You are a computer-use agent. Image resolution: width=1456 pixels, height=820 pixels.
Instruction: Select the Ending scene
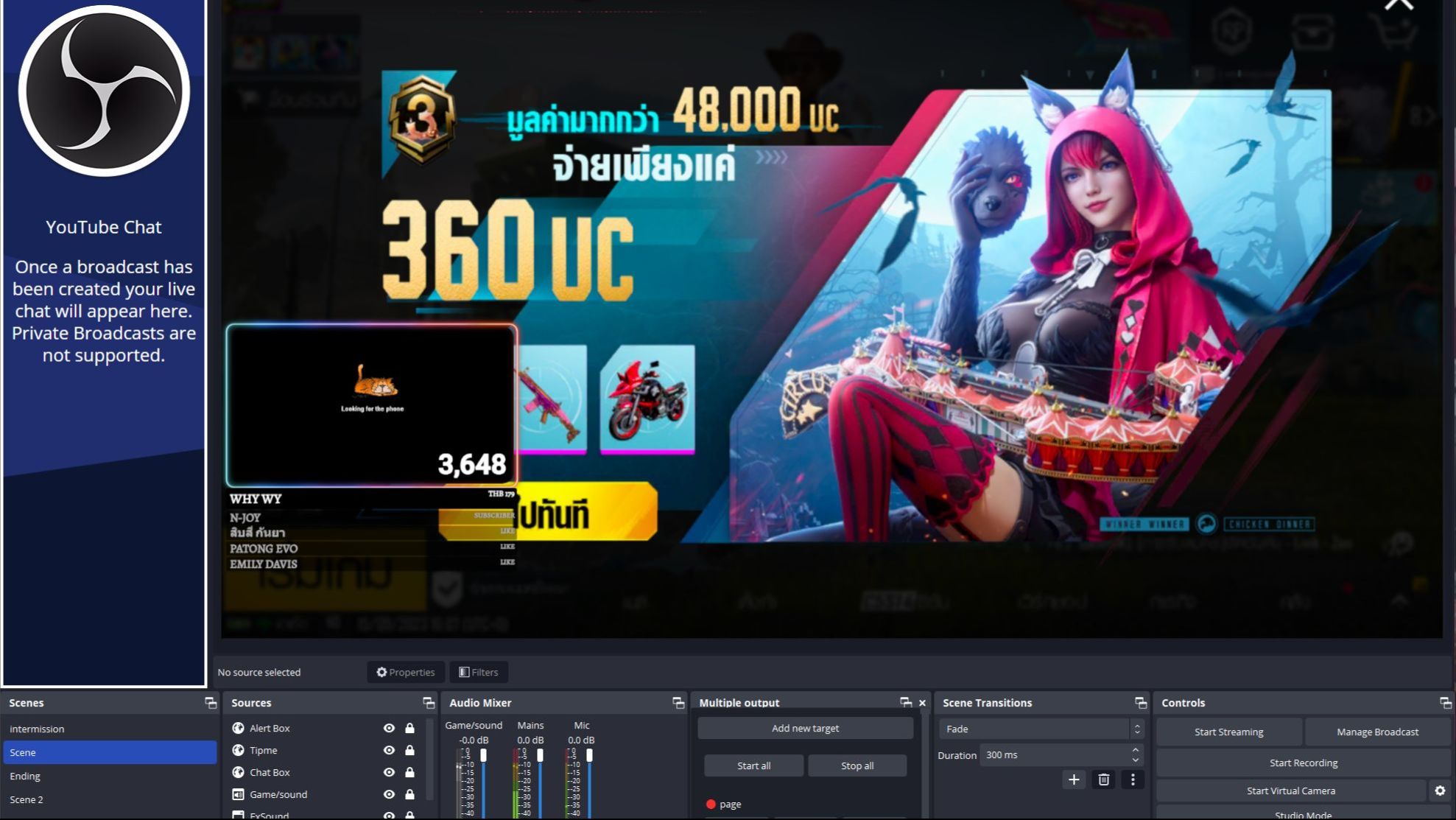[x=110, y=776]
